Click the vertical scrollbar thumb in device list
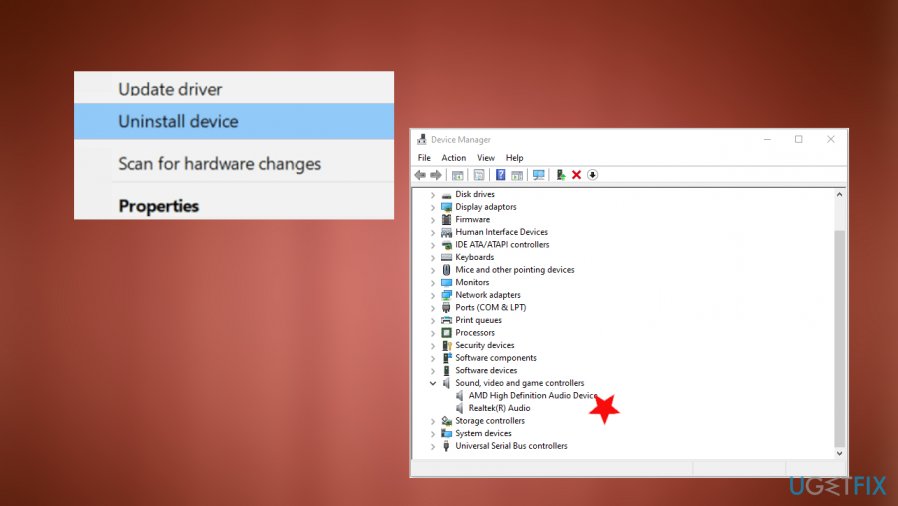Viewport: 898px width, 506px height. coord(839,339)
